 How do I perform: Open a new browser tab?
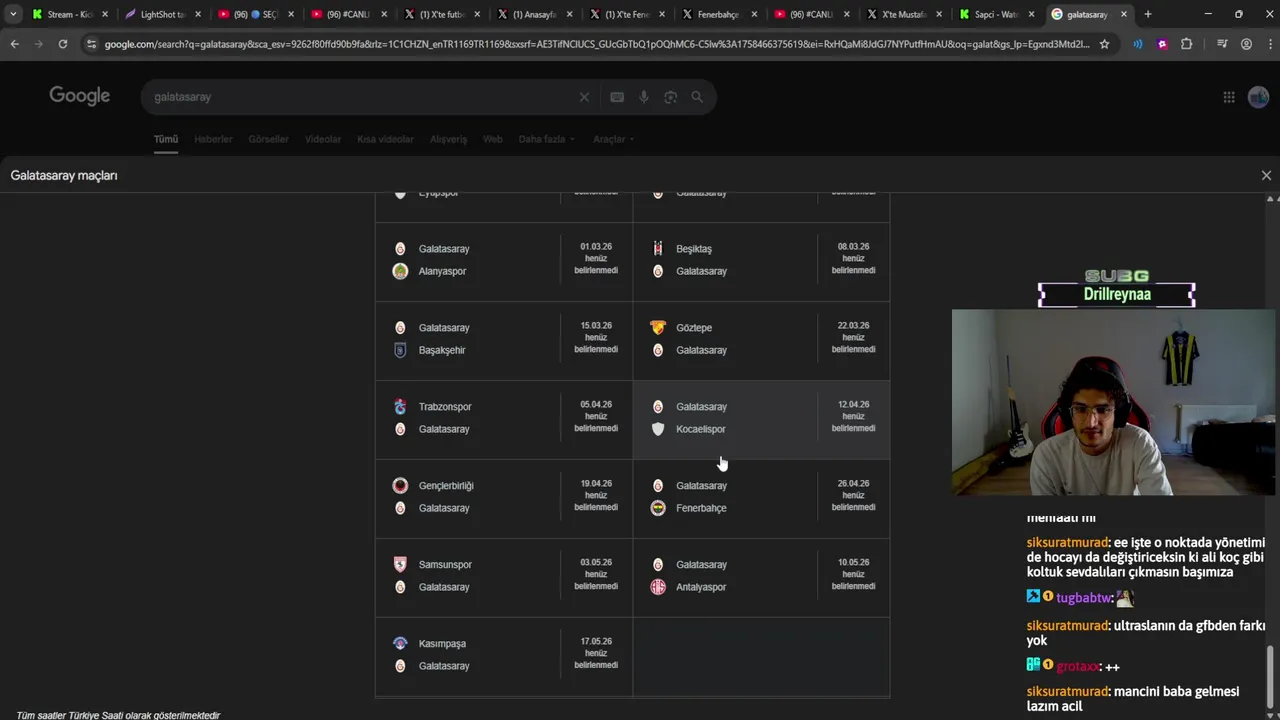(x=1148, y=14)
